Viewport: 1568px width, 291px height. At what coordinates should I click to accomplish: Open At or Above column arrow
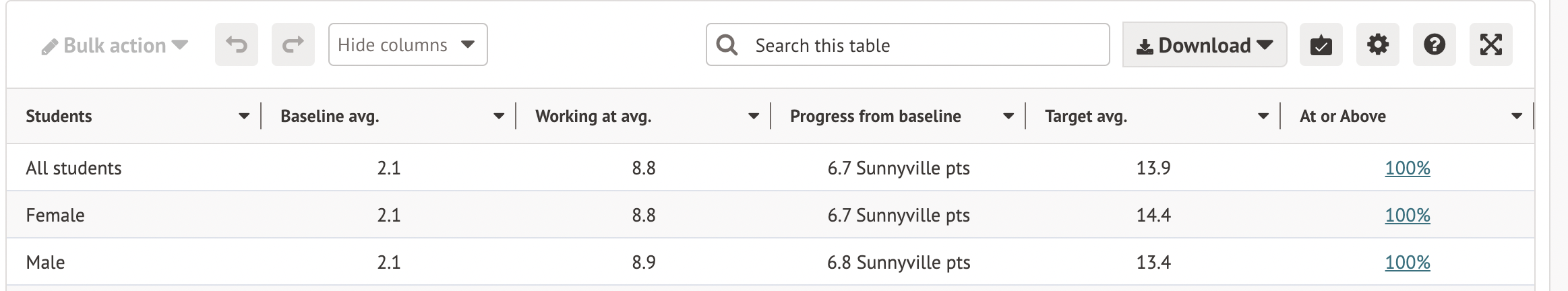[x=1517, y=117]
